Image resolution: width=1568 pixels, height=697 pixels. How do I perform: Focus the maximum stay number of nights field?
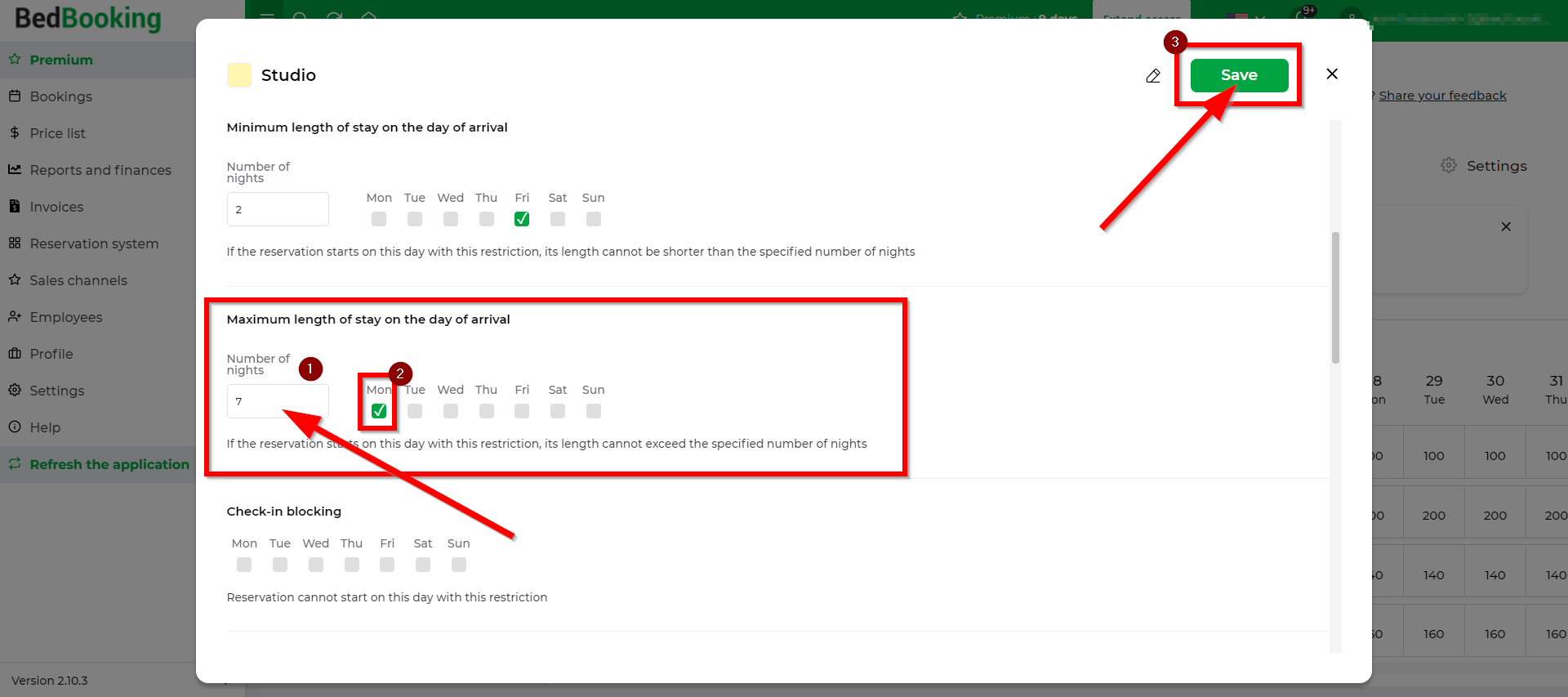278,401
